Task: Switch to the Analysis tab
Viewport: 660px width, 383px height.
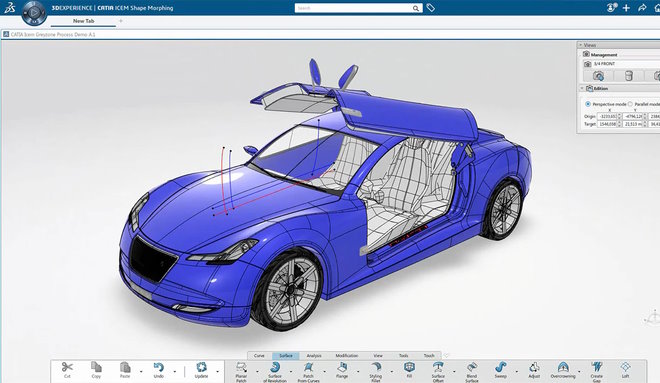Action: [x=314, y=356]
